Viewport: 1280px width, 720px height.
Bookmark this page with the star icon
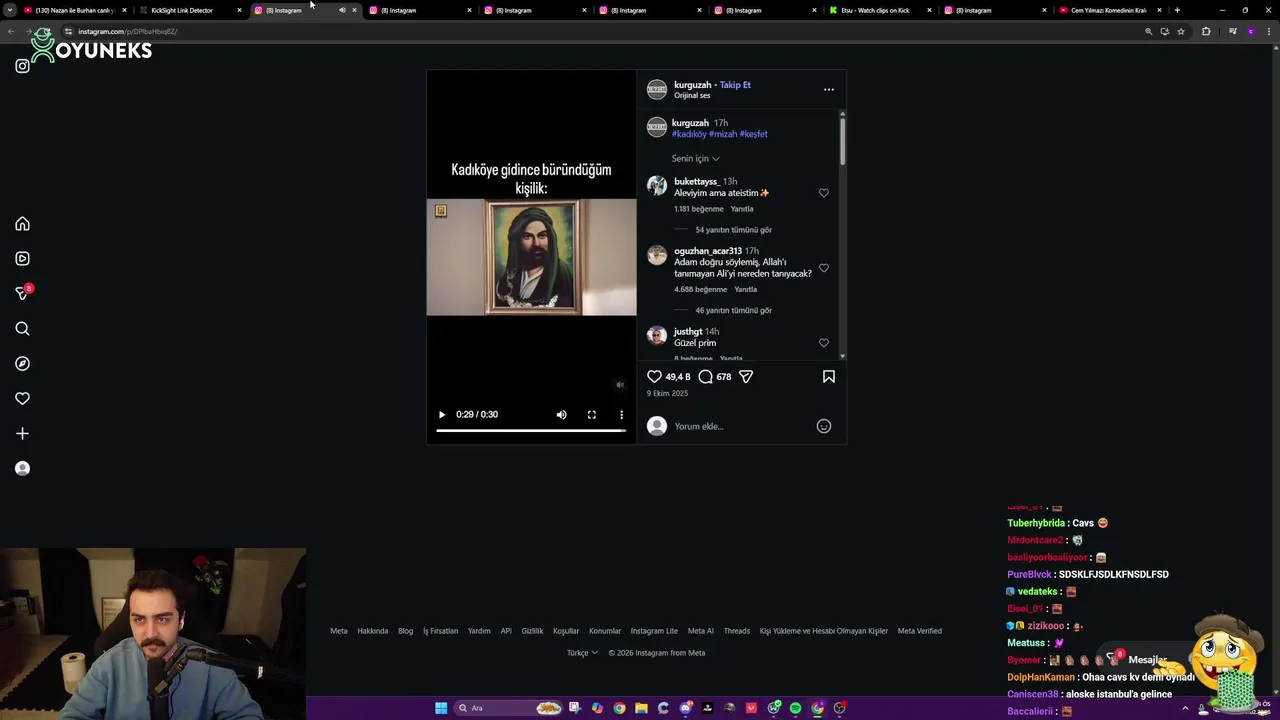[x=1181, y=31]
